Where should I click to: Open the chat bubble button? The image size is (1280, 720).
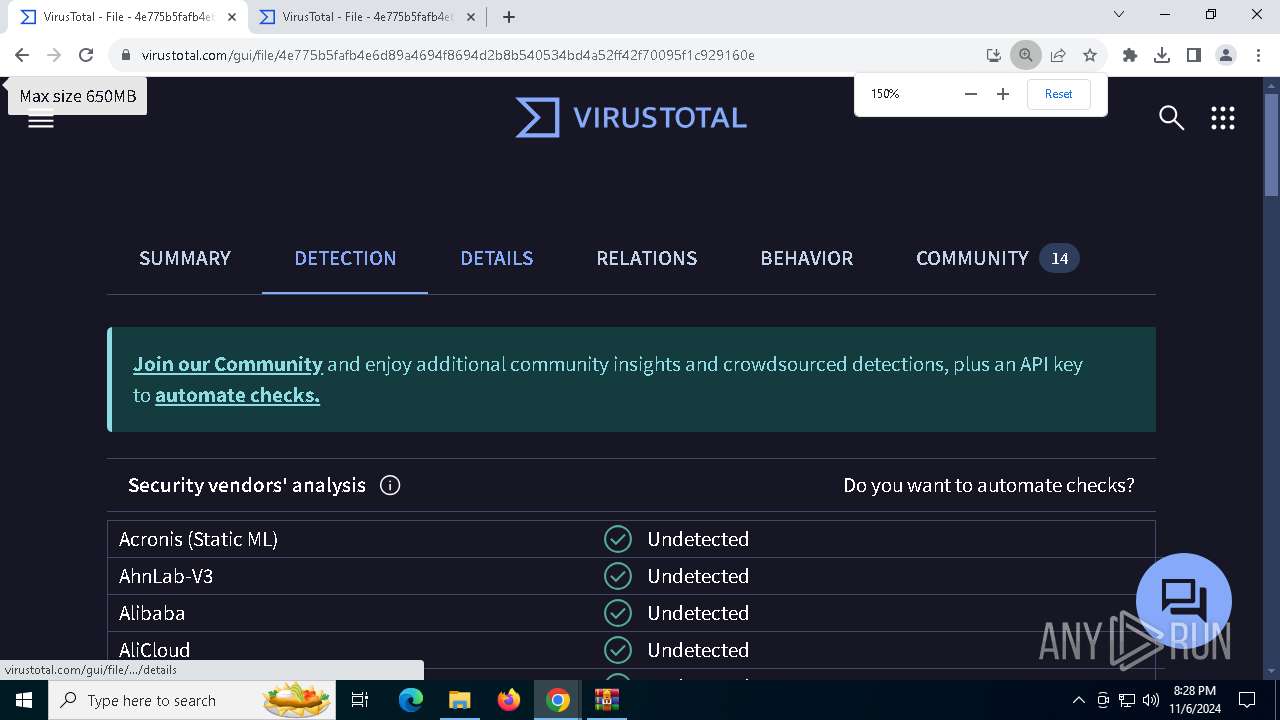tap(1184, 600)
